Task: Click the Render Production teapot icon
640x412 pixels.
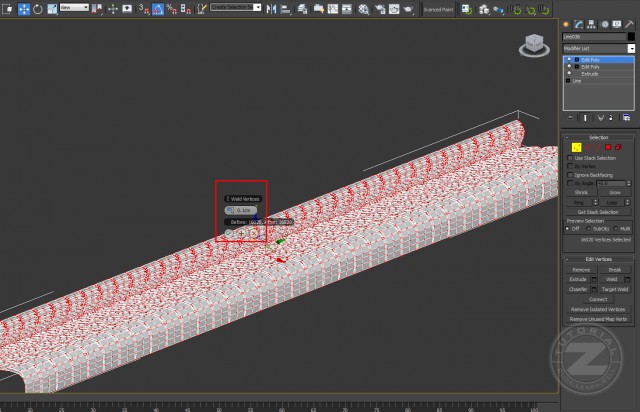Action: click(408, 9)
